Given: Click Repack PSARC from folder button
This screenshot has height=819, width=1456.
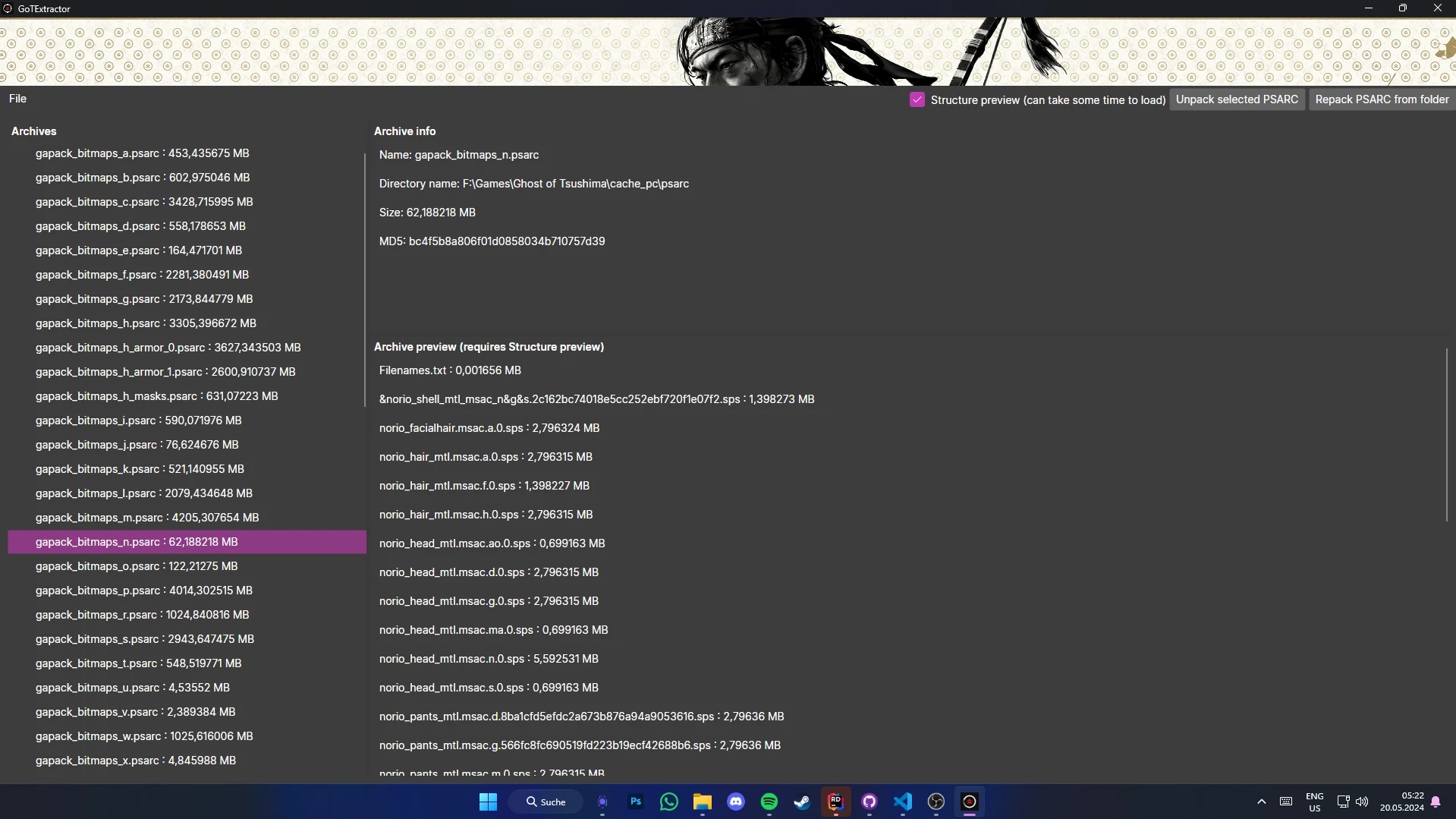Looking at the screenshot, I should [1382, 99].
